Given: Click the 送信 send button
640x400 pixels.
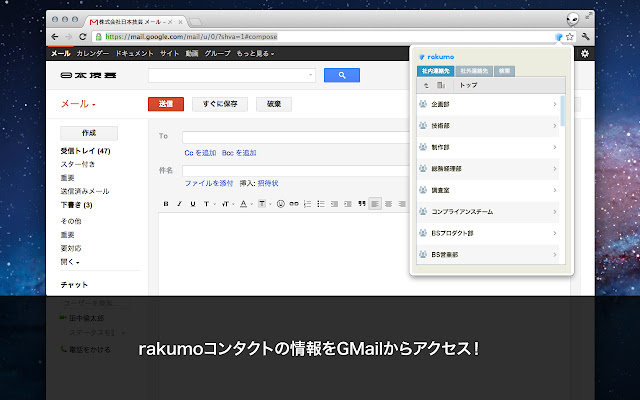Looking at the screenshot, I should coord(166,104).
